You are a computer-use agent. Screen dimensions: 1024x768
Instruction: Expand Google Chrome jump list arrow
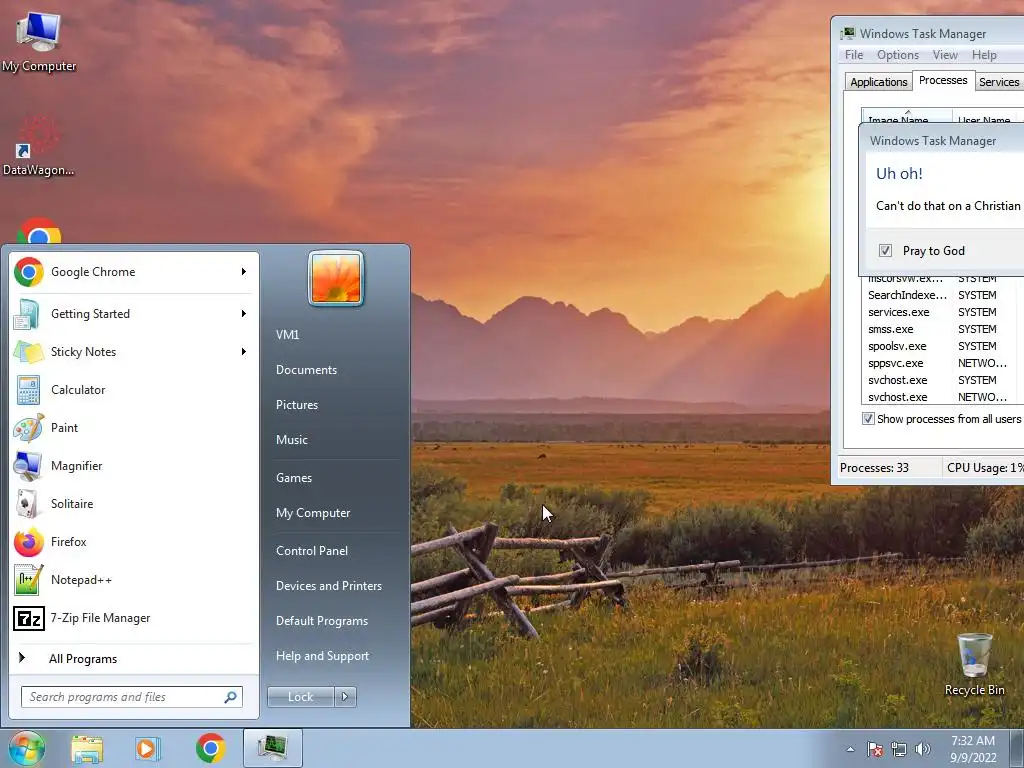pos(244,272)
